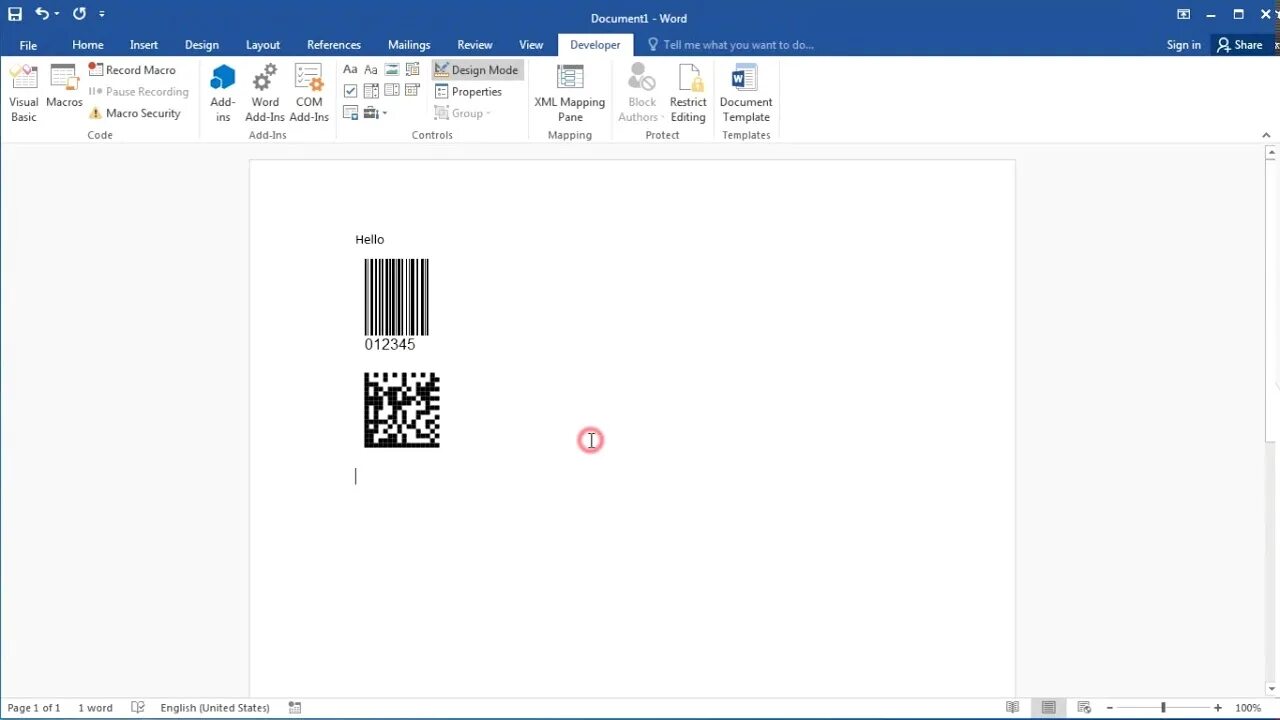Viewport: 1280px width, 720px height.
Task: Select the Developer tab
Action: click(x=595, y=45)
